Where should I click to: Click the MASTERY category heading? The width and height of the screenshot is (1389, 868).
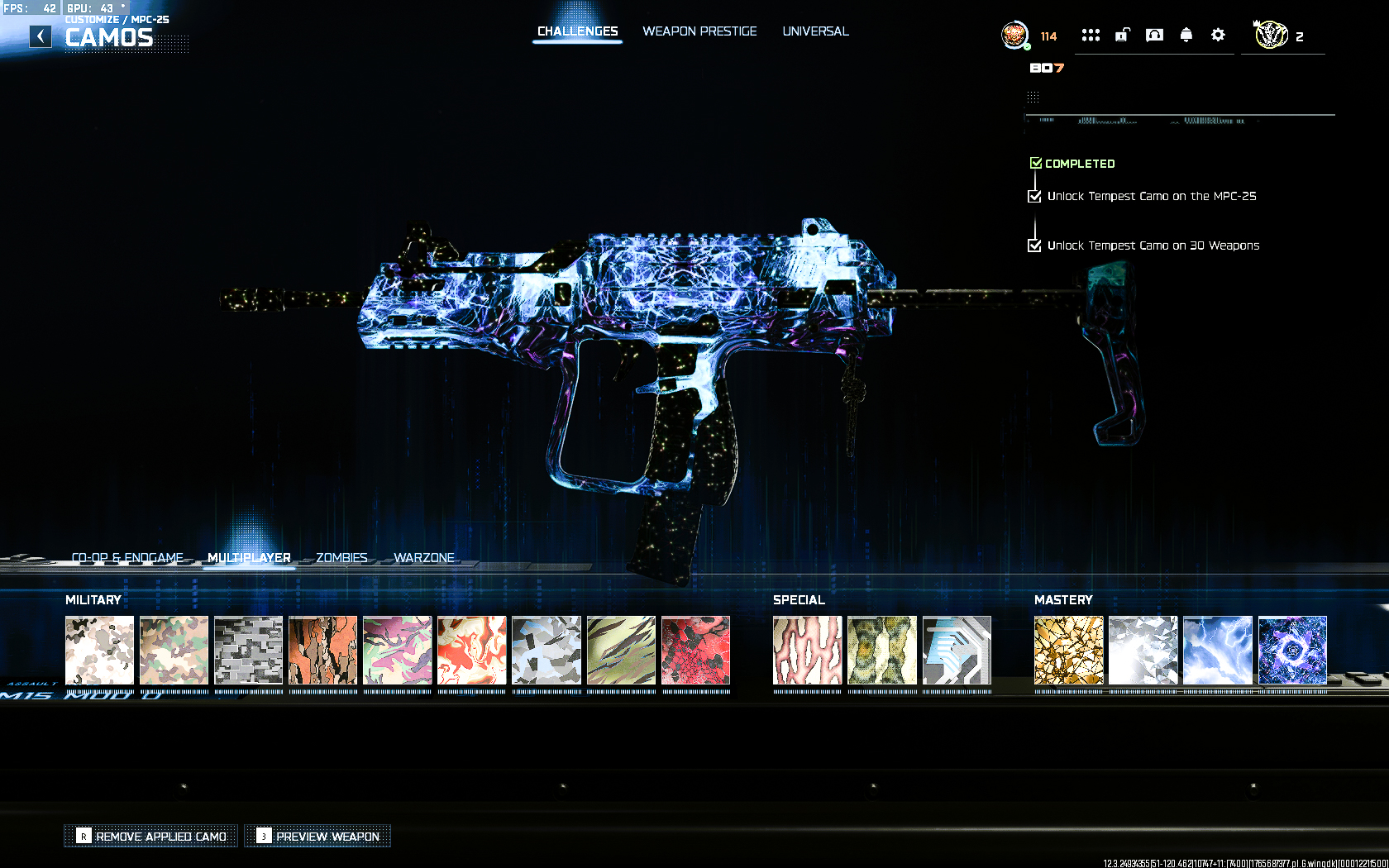(1063, 600)
